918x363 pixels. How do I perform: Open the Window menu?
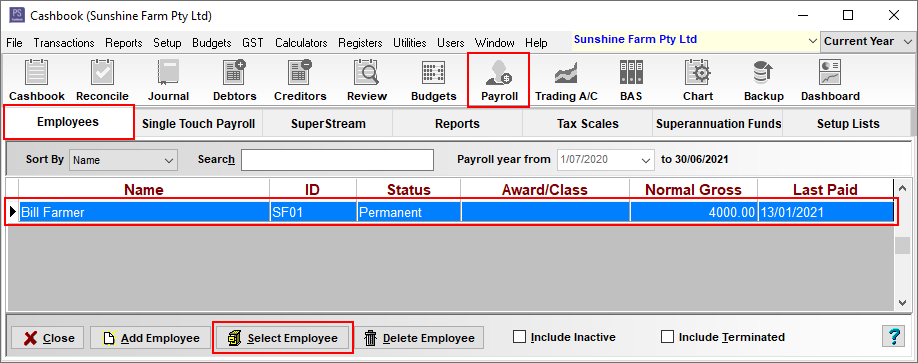point(495,43)
